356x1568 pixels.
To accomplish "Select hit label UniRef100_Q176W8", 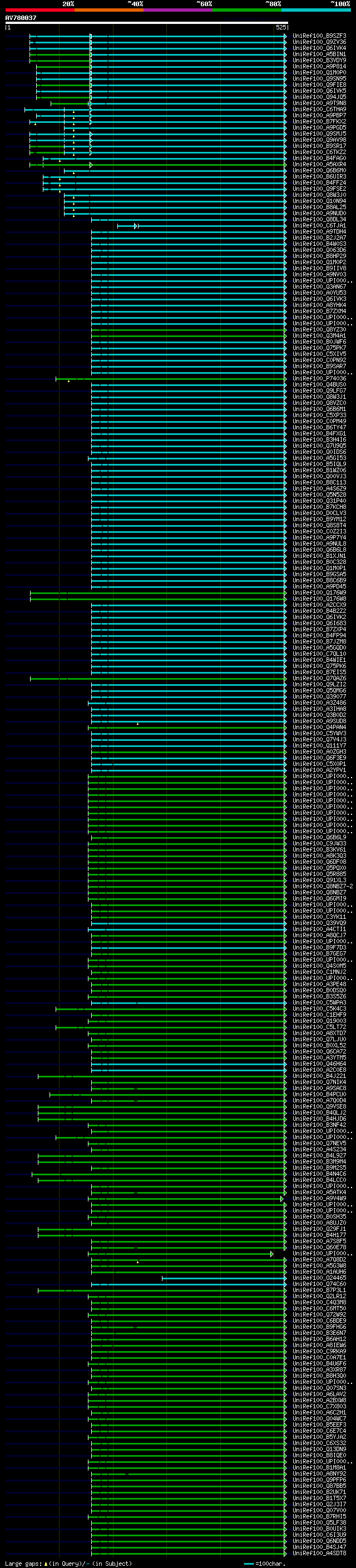I will tap(319, 599).
